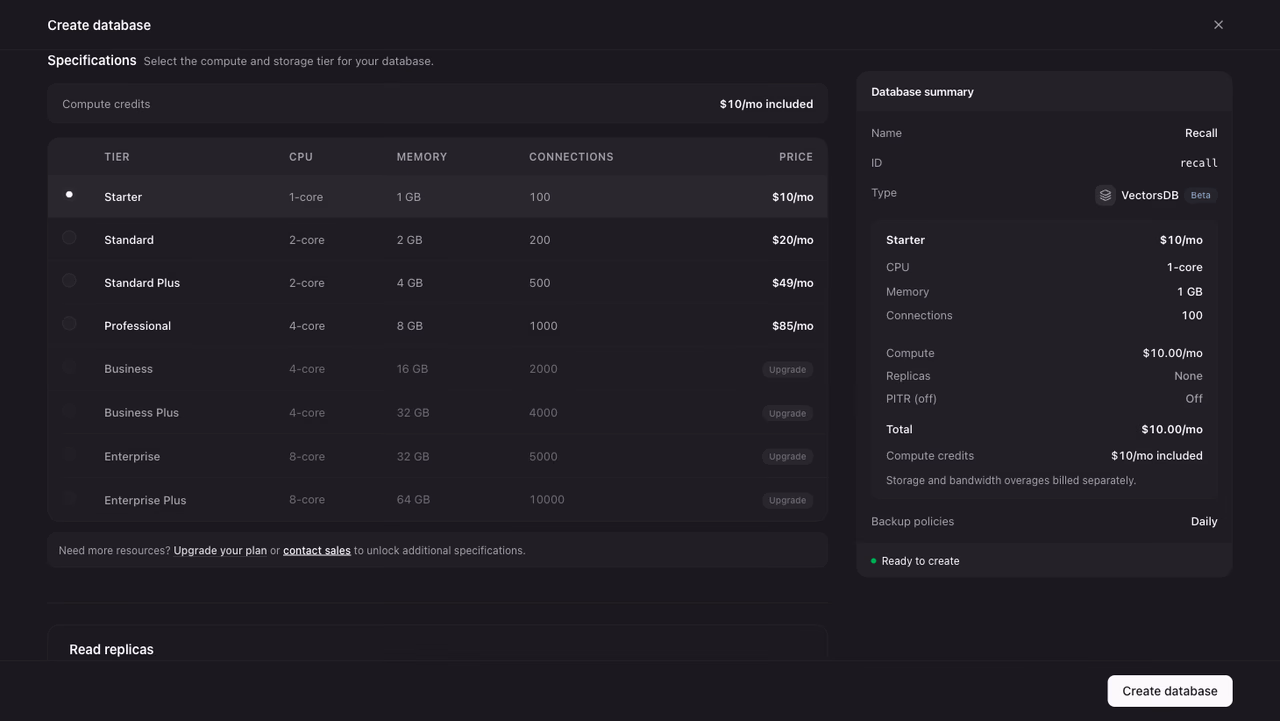The height and width of the screenshot is (721, 1280).
Task: Click Upgrade badge for Business Plus tier
Action: tap(787, 413)
